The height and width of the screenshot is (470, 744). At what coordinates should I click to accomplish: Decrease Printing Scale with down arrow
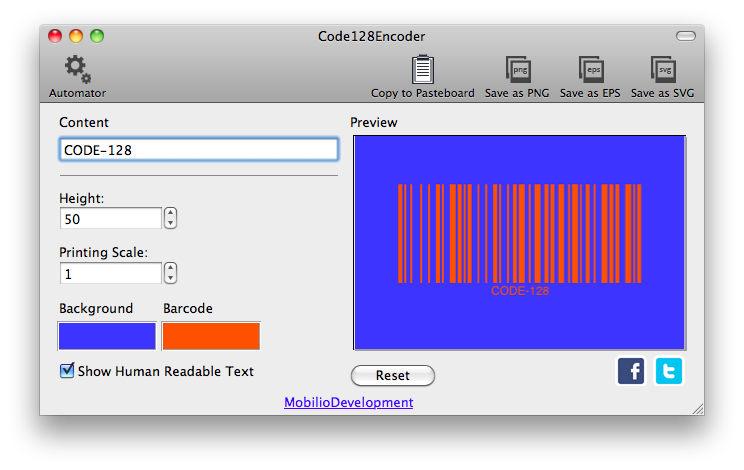171,278
